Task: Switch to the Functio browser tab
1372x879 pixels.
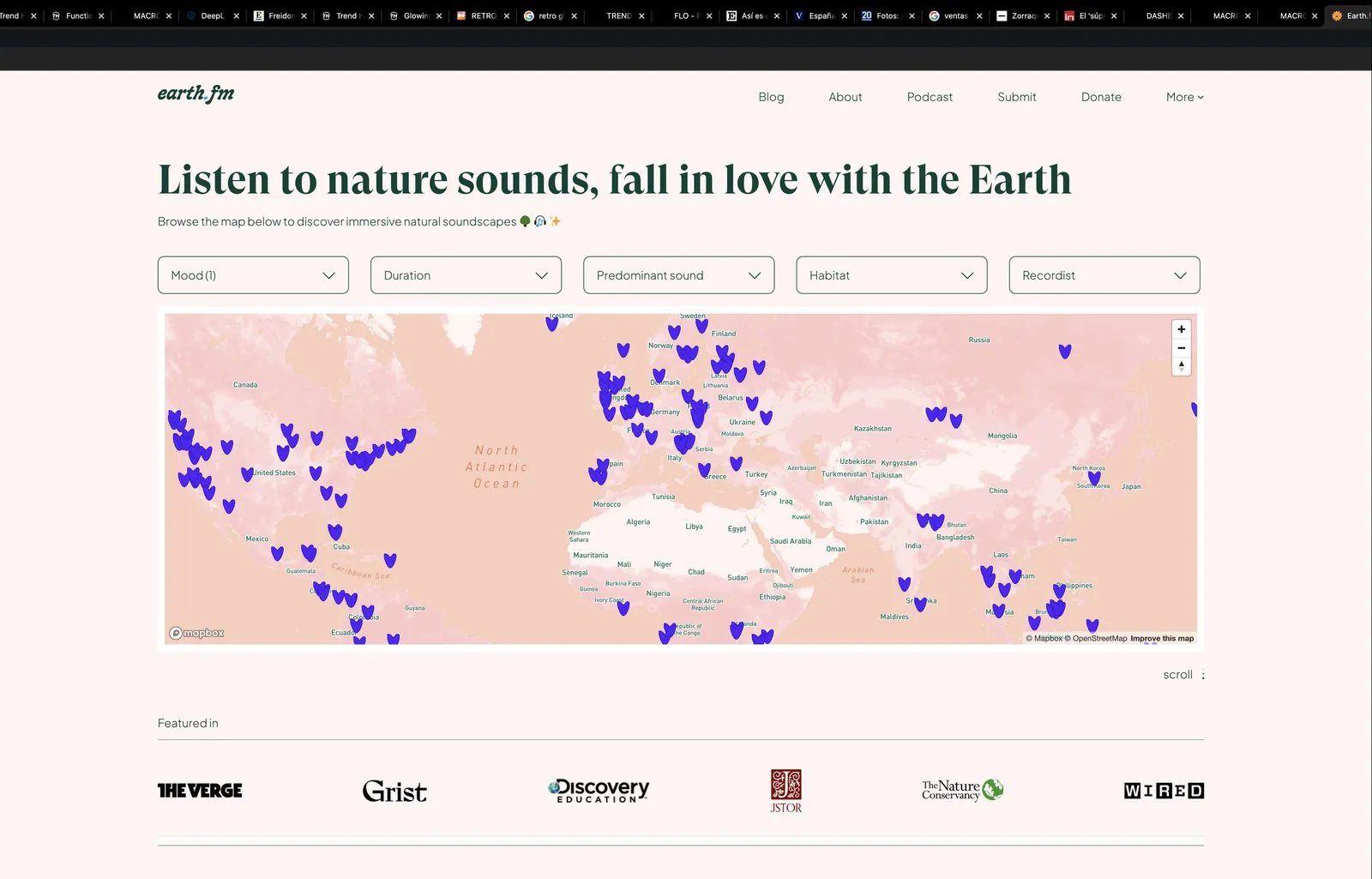Action: (78, 15)
